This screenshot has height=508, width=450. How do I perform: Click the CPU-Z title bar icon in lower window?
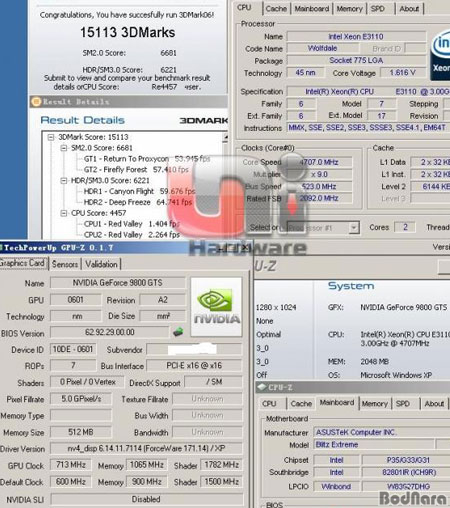[x=262, y=387]
